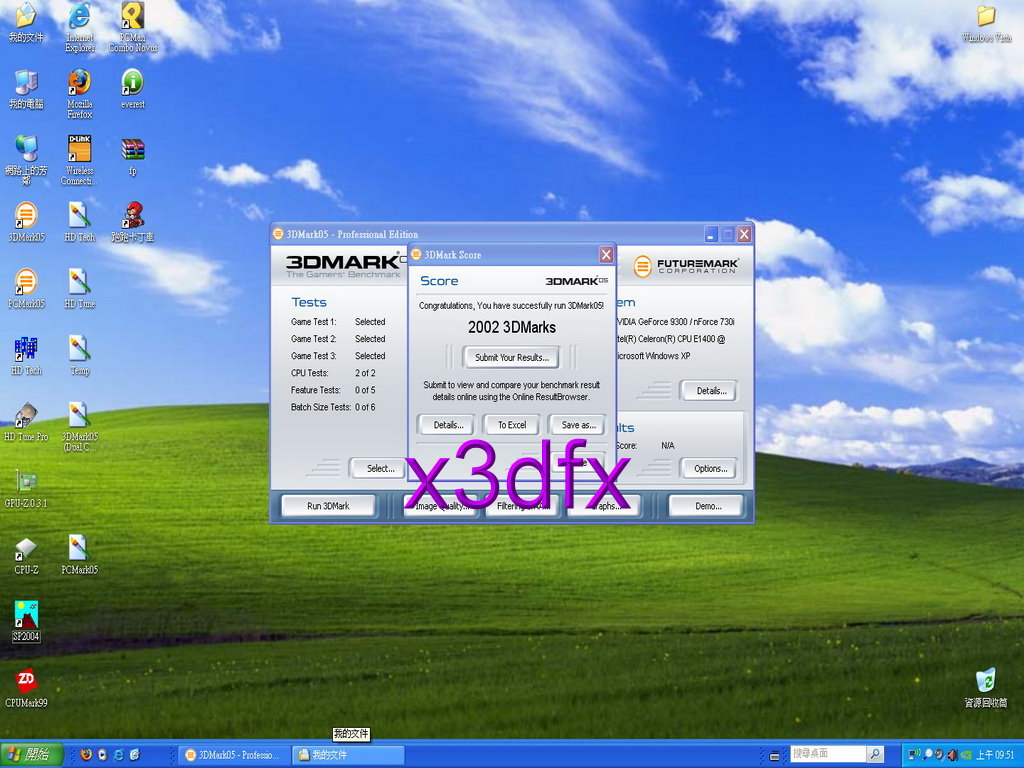Click the 搜尋桌面 search field
The width and height of the screenshot is (1024, 768).
pyautogui.click(x=827, y=754)
